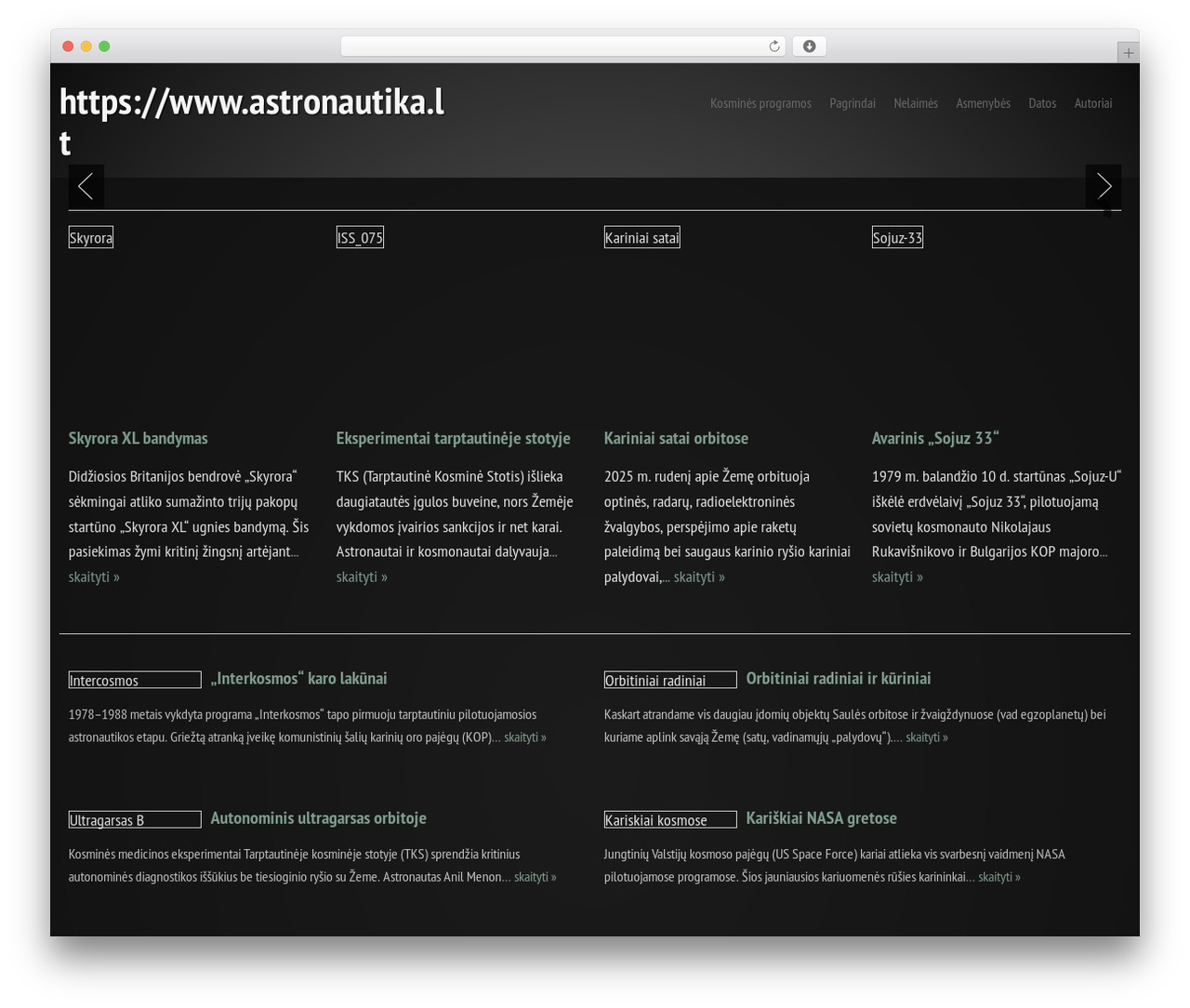The height and width of the screenshot is (1008, 1190).
Task: Open the Kosminės programos menu
Action: coord(760,103)
